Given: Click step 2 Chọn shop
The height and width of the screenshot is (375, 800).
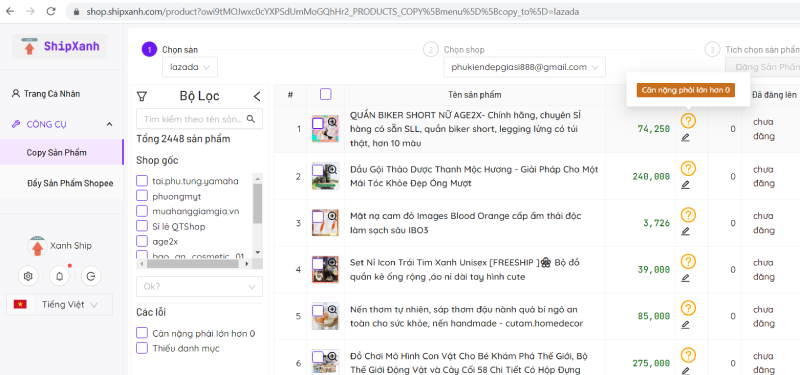Looking at the screenshot, I should point(454,49).
